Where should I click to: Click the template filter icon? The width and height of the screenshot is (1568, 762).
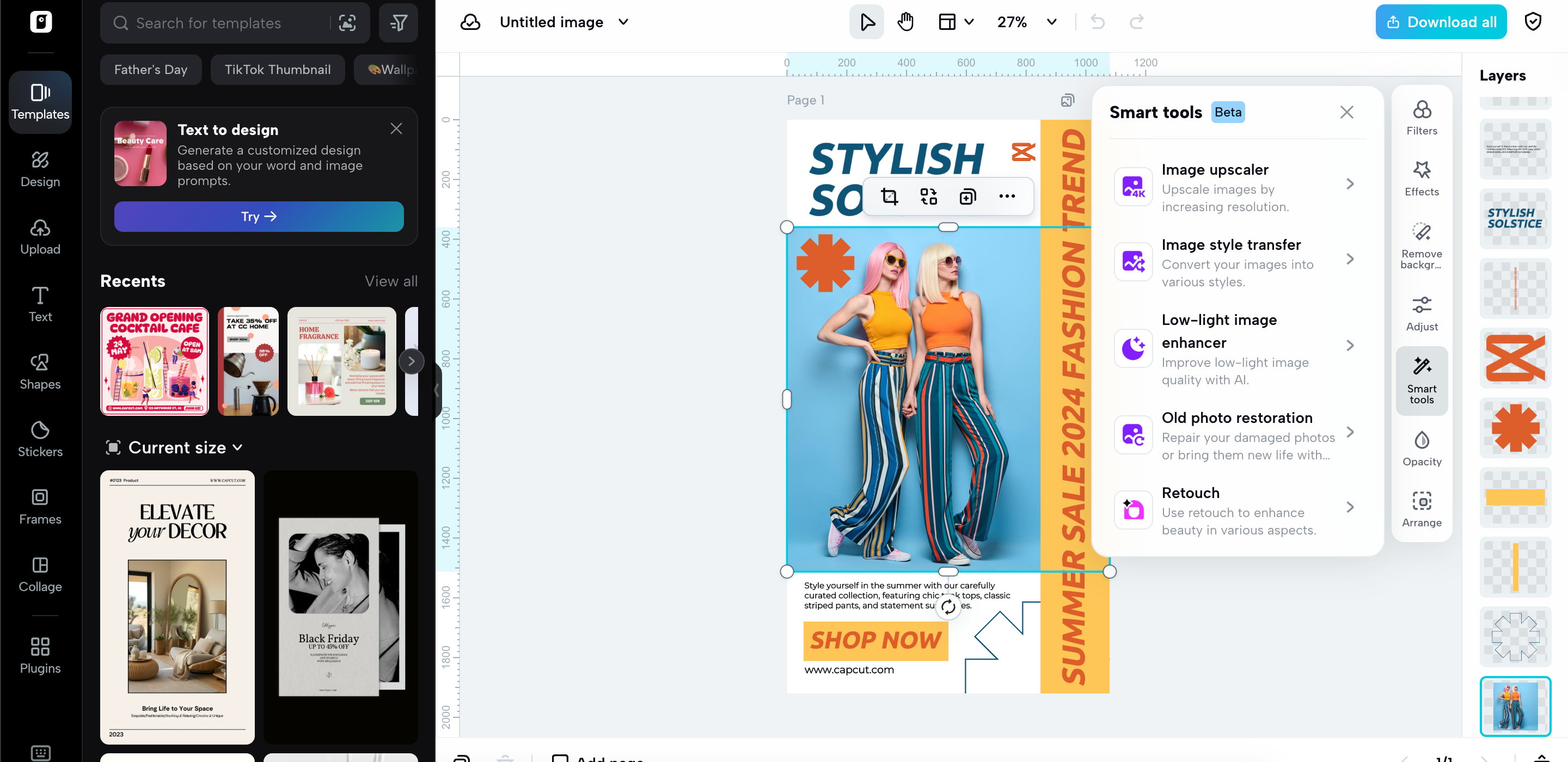pos(398,23)
